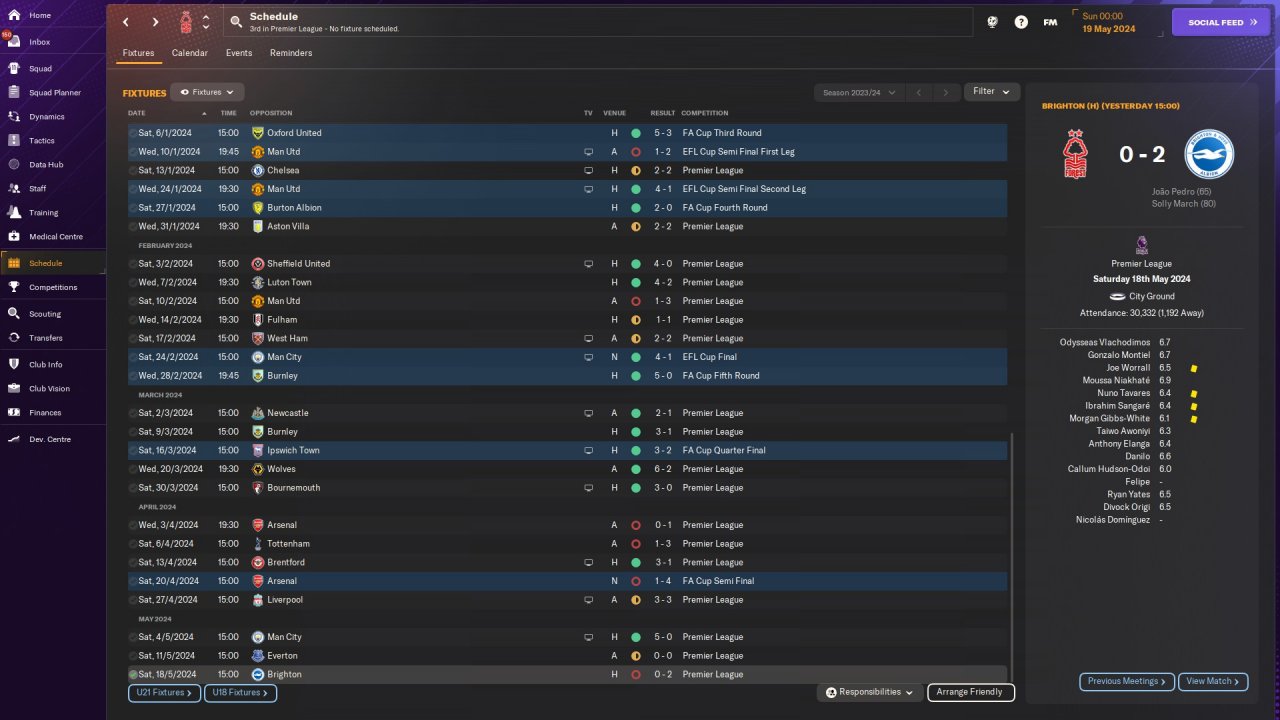1280x720 pixels.
Task: Open the Scouting section
Action: coord(45,314)
